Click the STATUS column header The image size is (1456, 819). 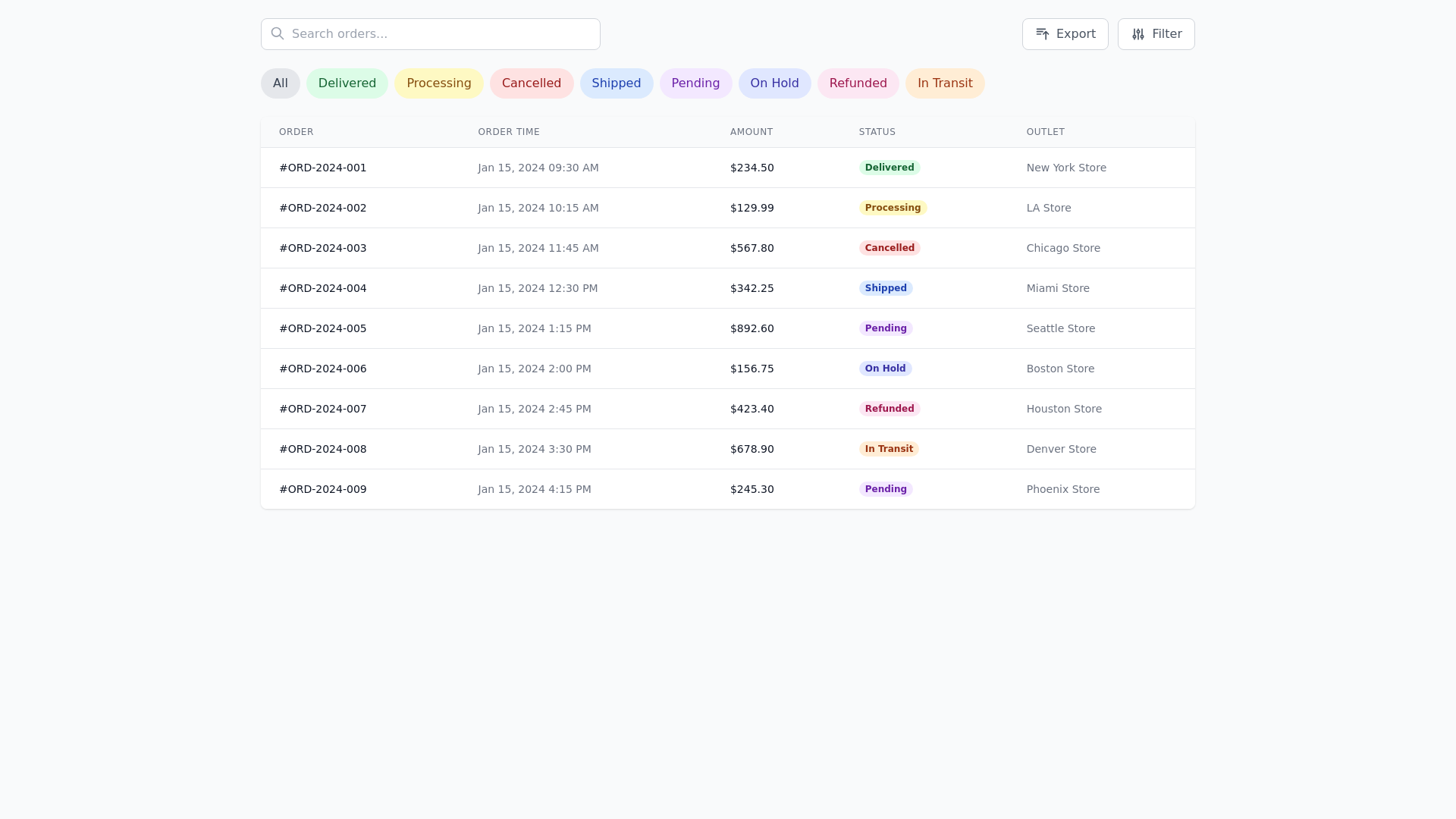click(877, 132)
